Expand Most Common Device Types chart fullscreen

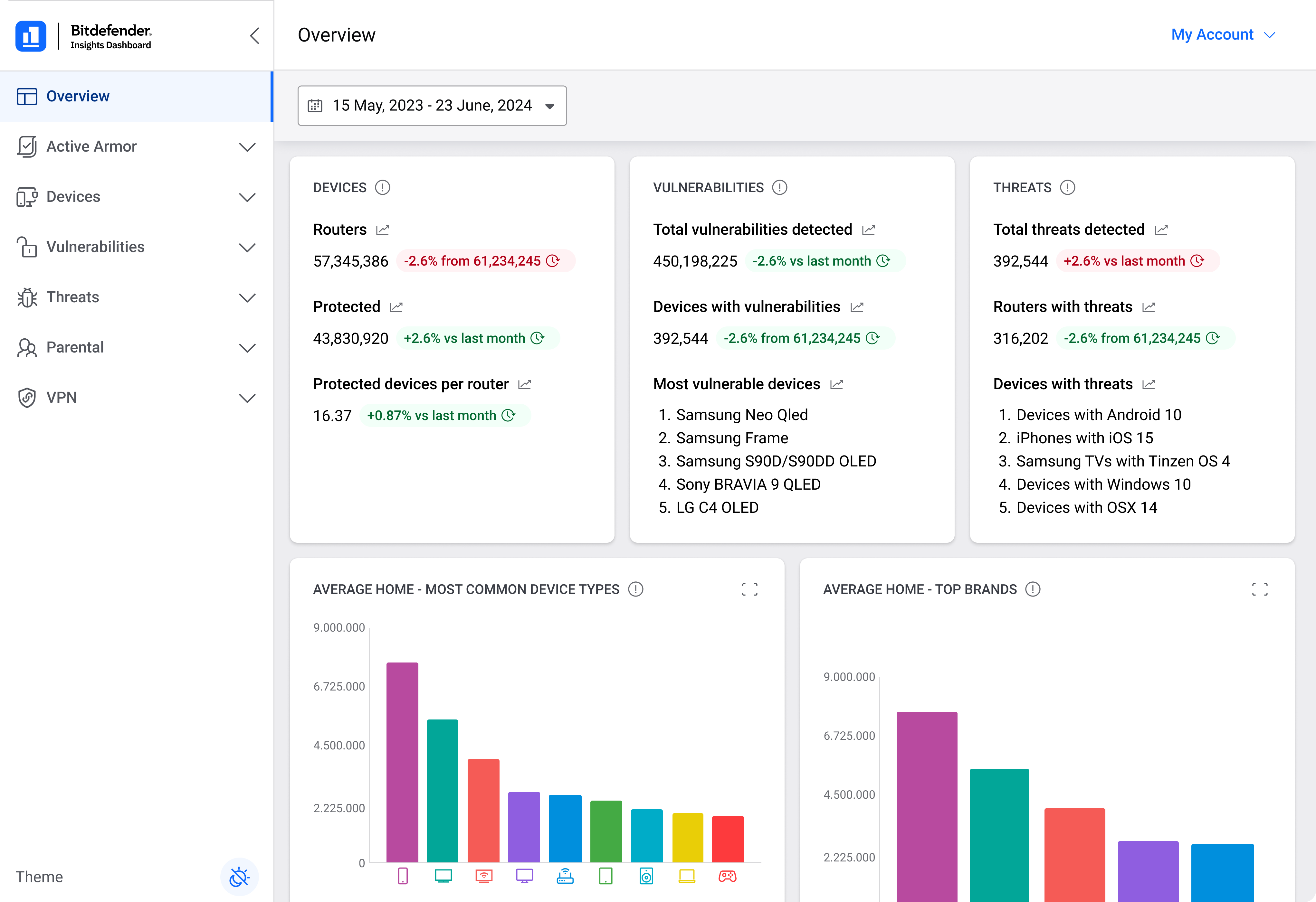(749, 589)
